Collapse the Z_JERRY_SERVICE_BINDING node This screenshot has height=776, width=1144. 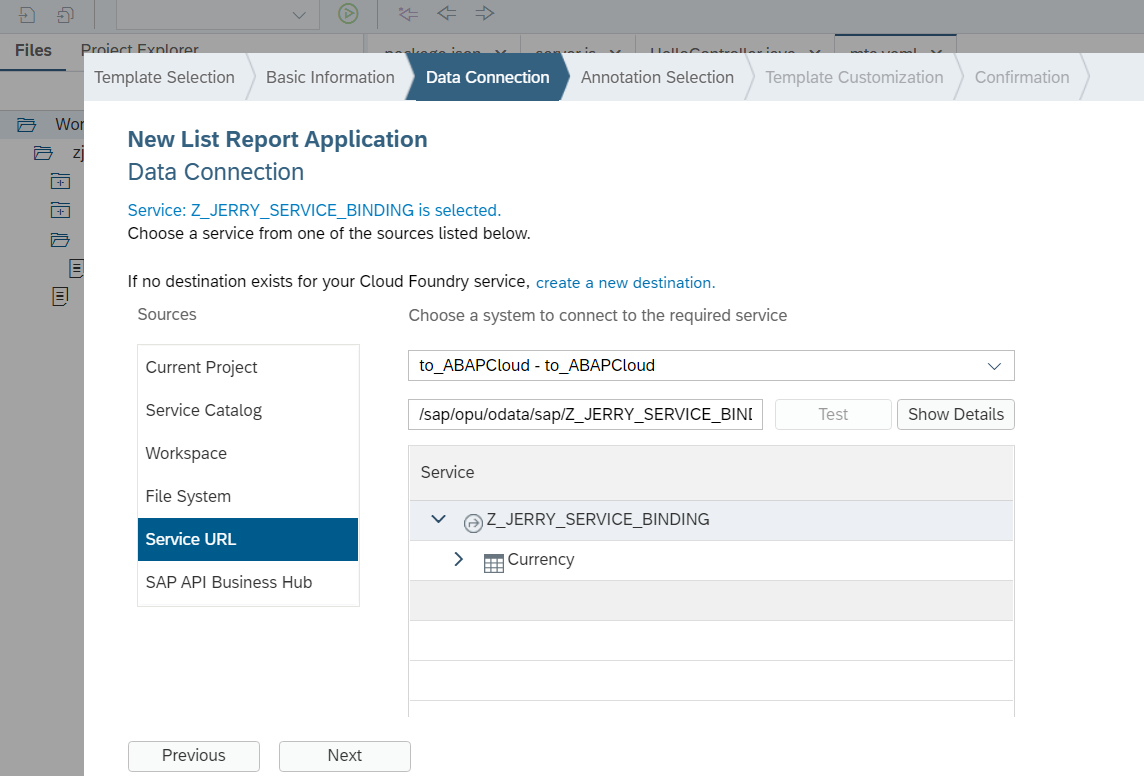[x=438, y=519]
